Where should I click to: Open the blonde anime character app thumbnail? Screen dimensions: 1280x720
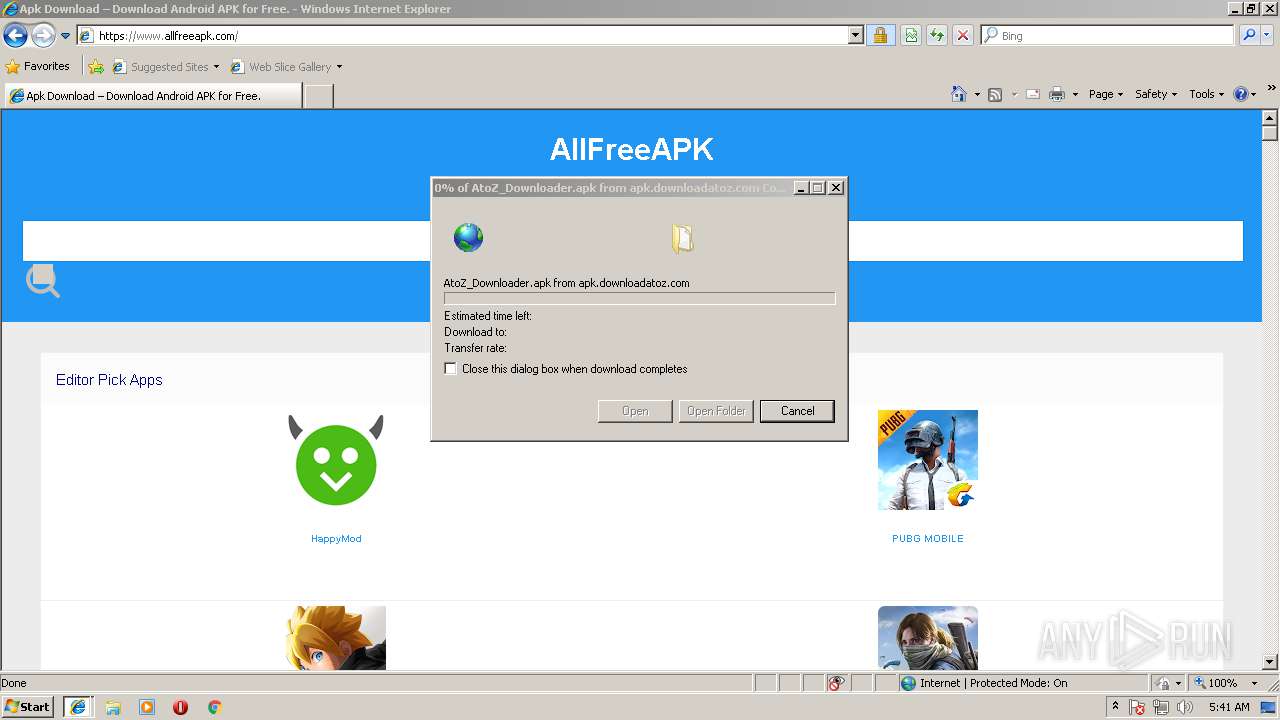tap(336, 638)
